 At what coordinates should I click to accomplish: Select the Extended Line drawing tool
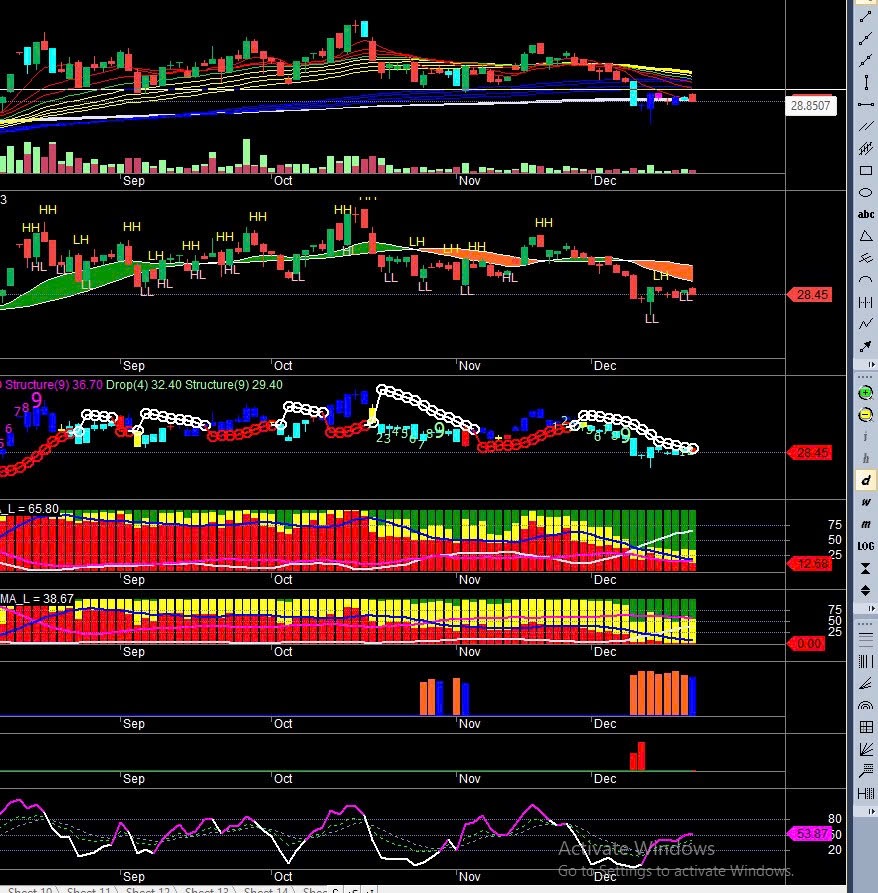[x=865, y=60]
